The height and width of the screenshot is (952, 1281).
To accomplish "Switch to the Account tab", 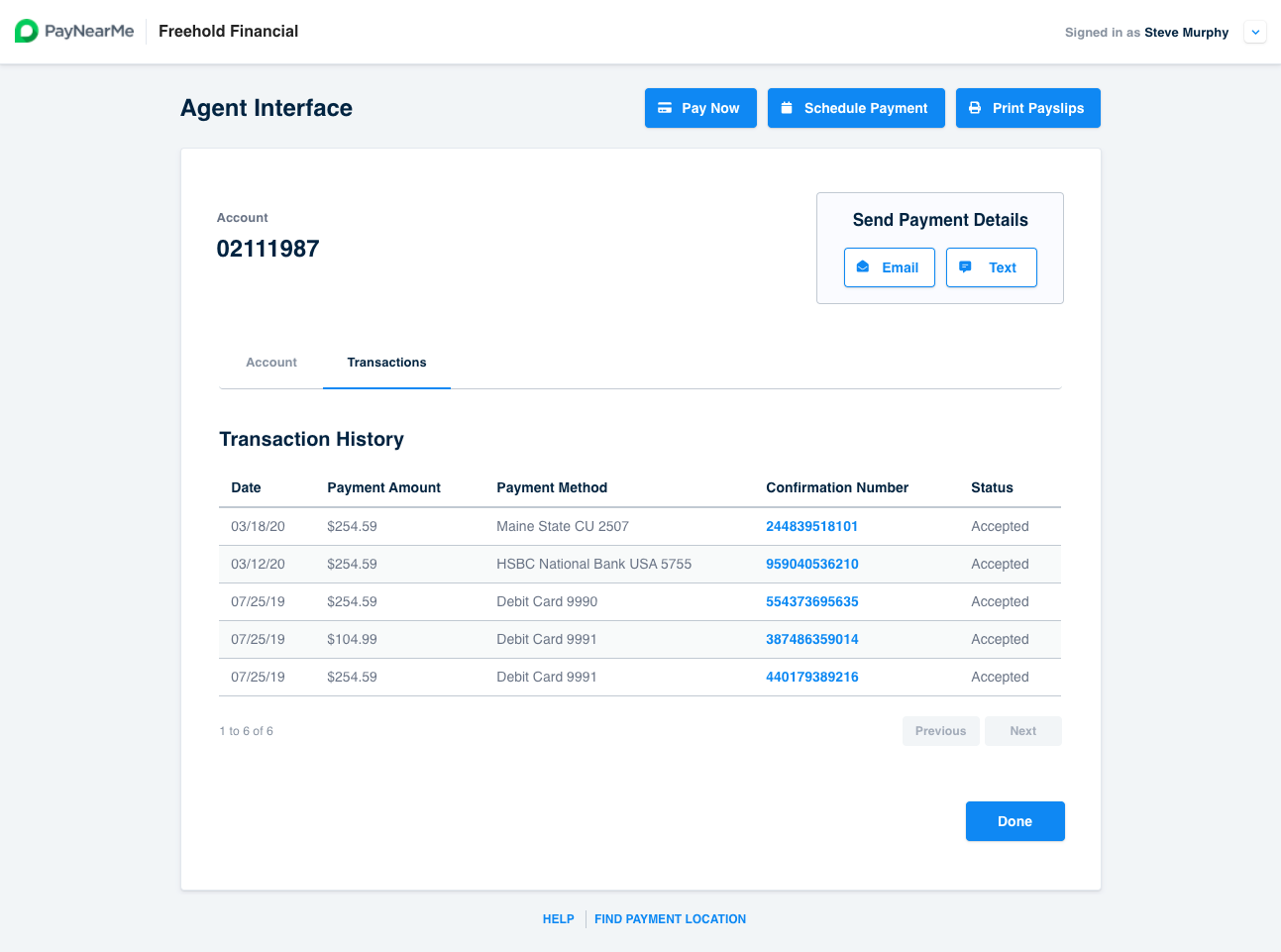I will pyautogui.click(x=270, y=362).
